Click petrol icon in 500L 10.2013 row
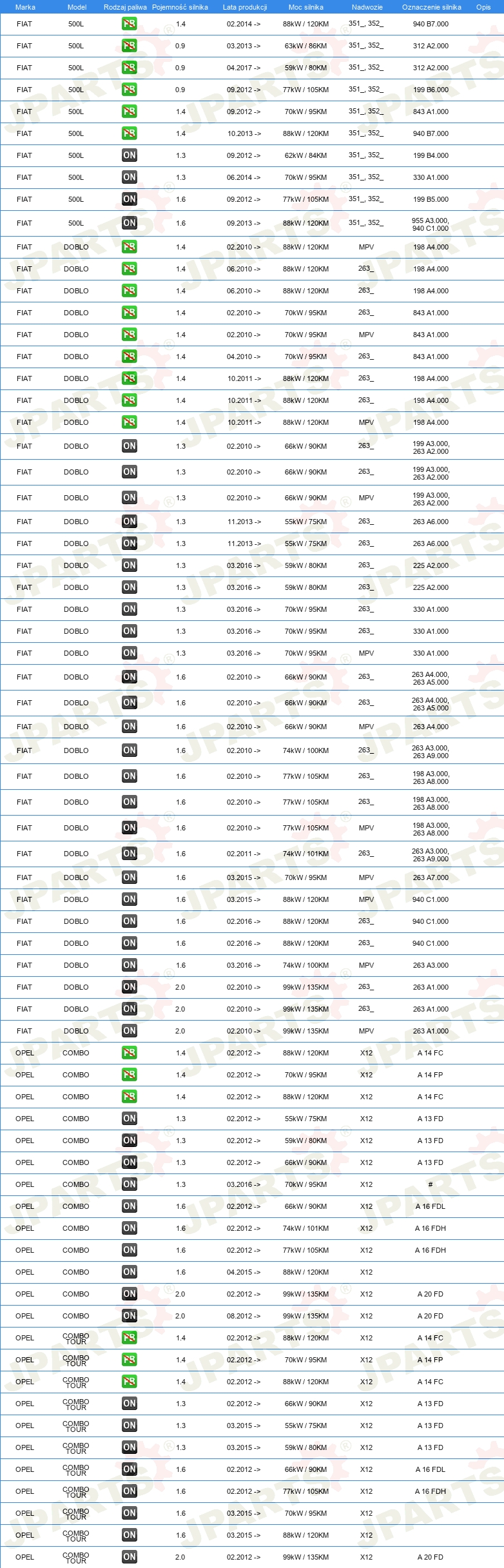This screenshot has width=504, height=1568. tap(129, 133)
